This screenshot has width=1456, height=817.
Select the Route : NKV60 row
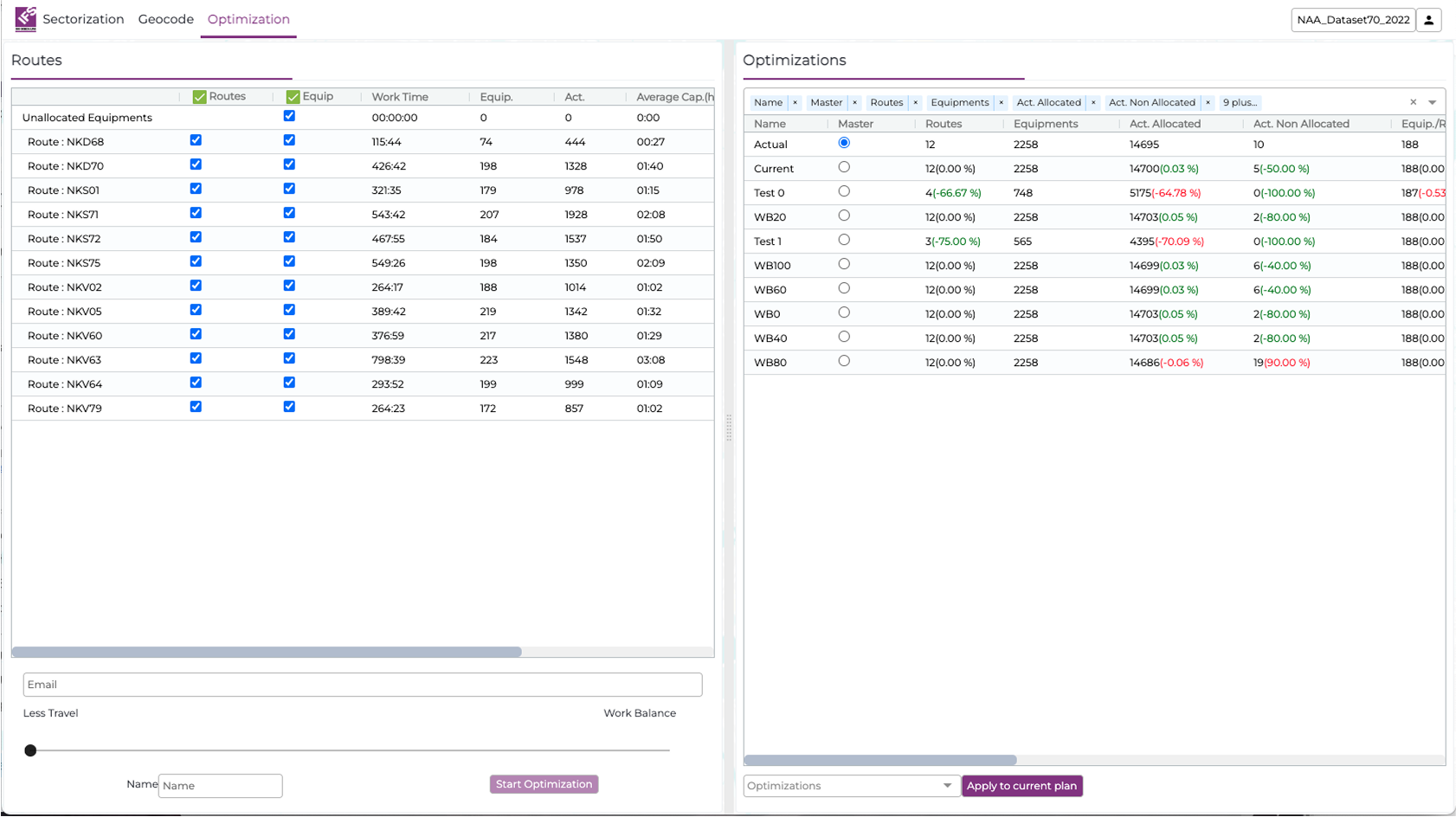point(363,336)
